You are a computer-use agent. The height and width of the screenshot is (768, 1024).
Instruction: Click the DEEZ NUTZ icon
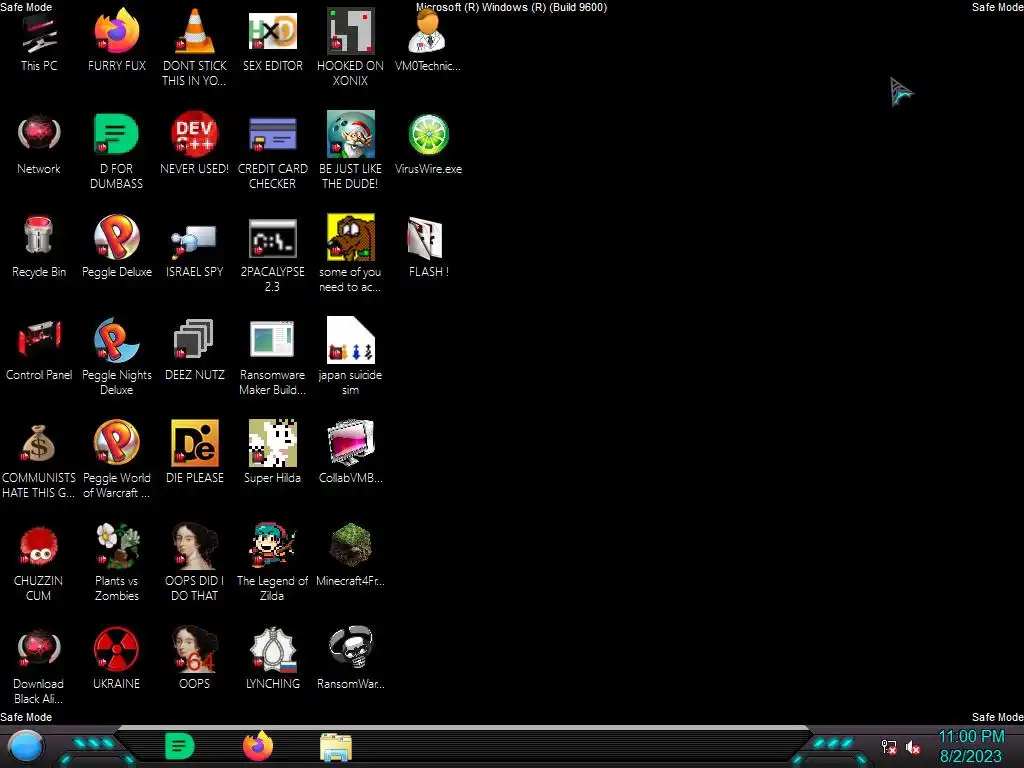coord(194,338)
